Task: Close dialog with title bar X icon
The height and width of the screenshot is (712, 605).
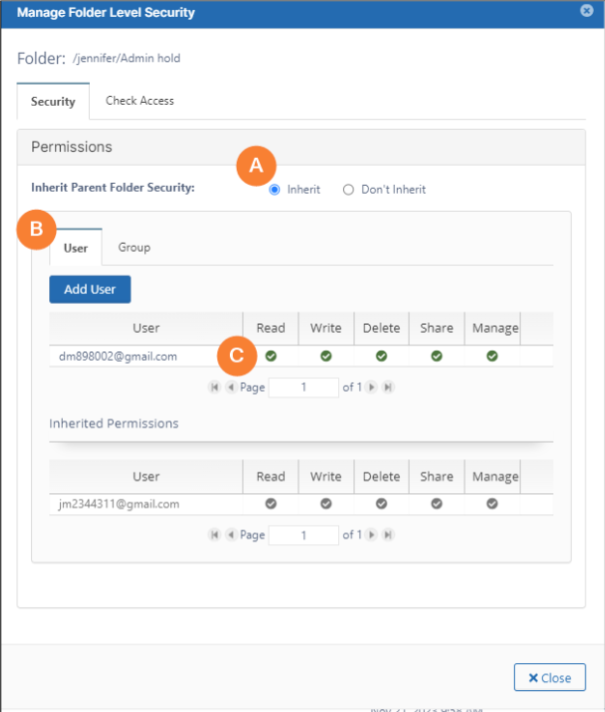Action: tap(586, 12)
